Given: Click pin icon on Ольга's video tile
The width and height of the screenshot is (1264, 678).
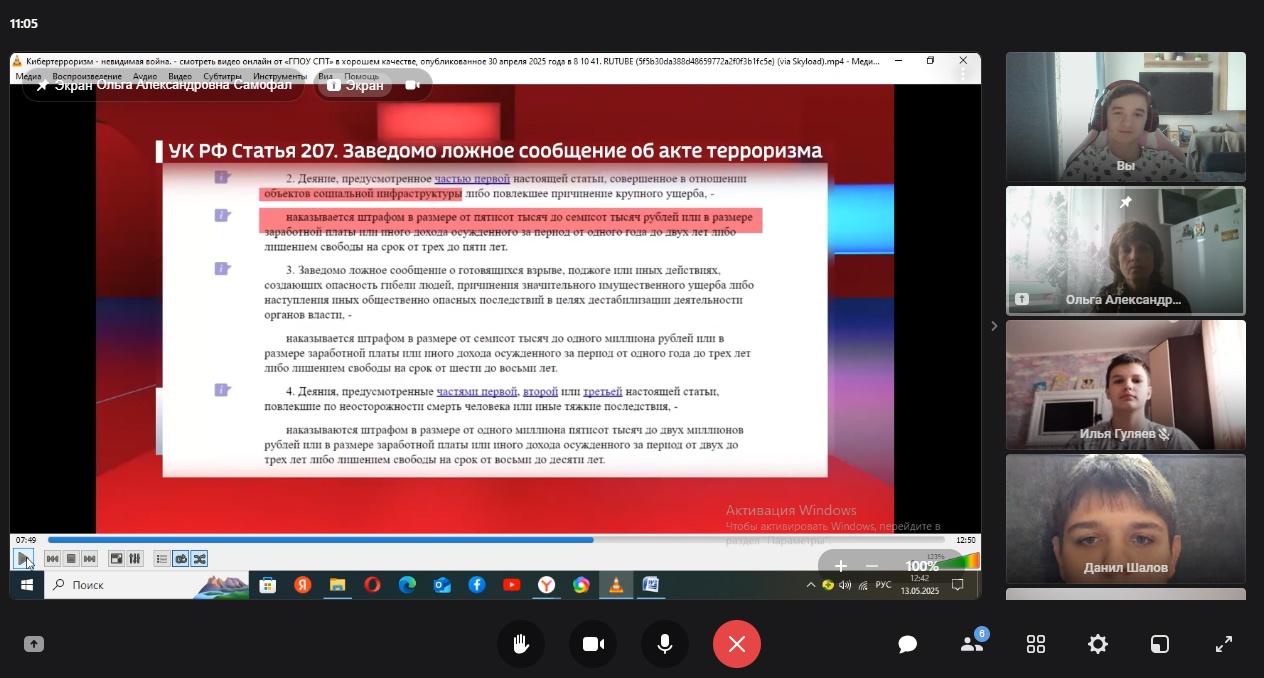Looking at the screenshot, I should (1126, 202).
